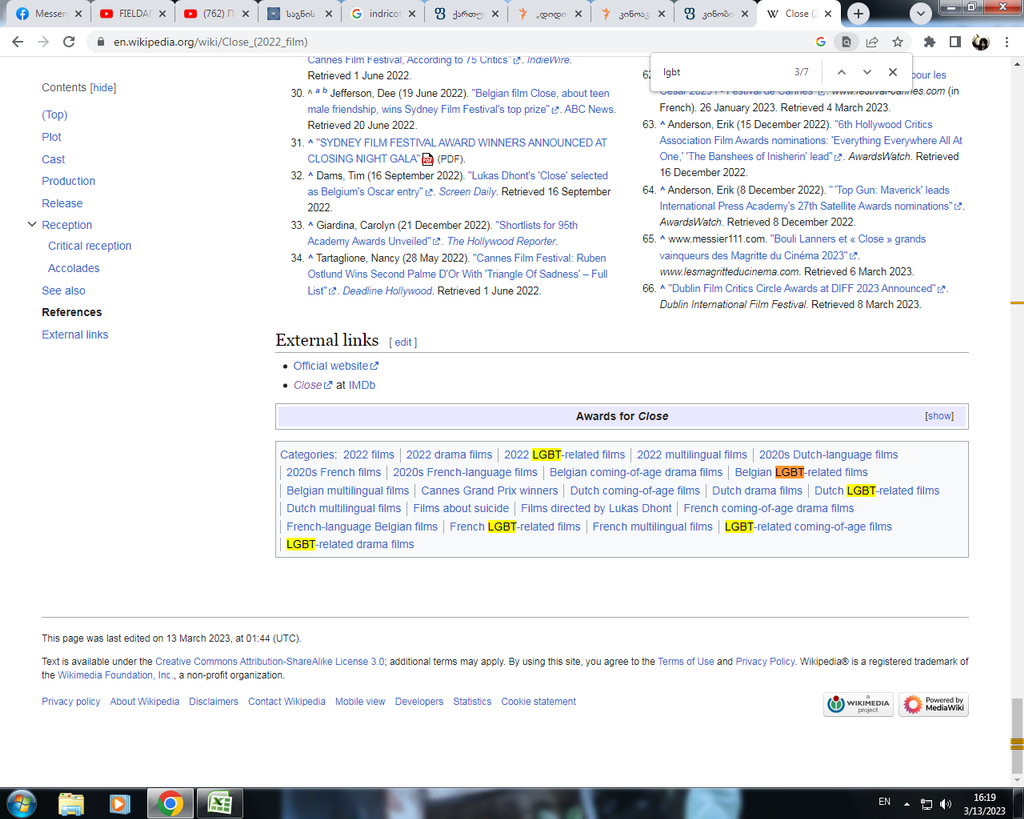Open Windows Start menu
Image resolution: width=1024 pixels, height=819 pixels.
[21, 803]
